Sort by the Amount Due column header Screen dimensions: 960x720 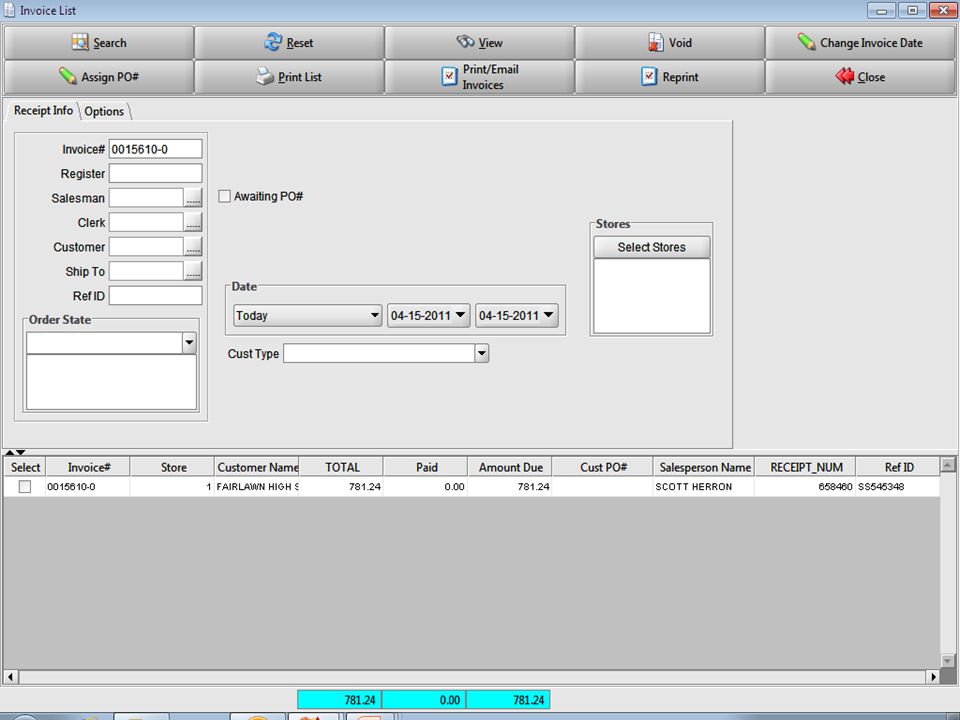point(510,467)
